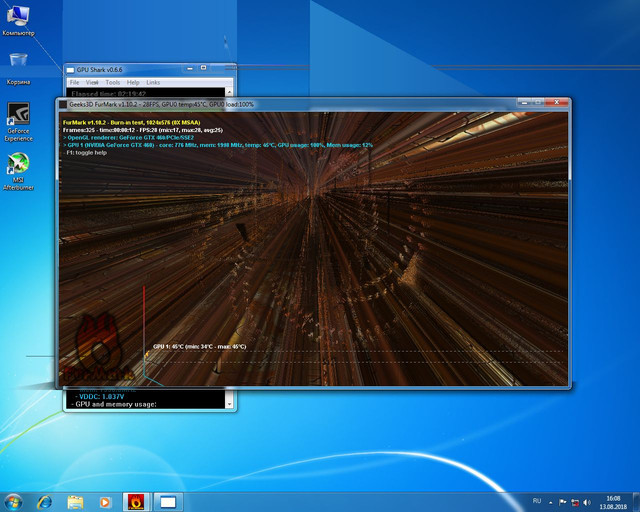Select the MSI Afterburner desktop shortcut
The image size is (640, 512).
(18, 171)
